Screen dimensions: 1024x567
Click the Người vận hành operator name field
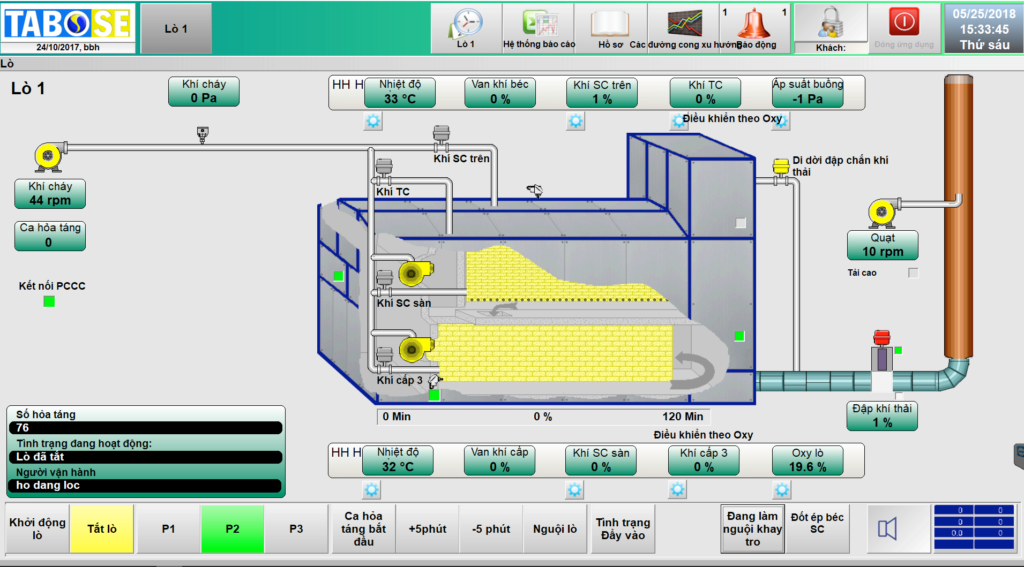click(145, 485)
